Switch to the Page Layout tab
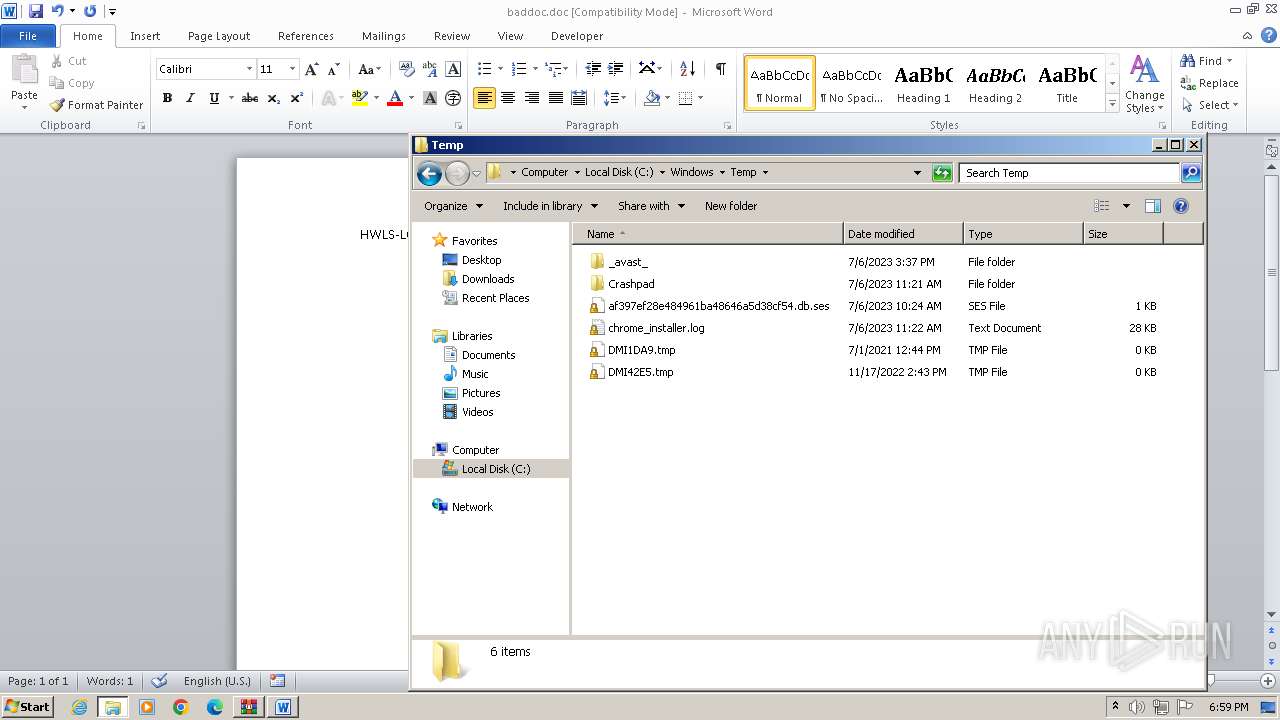1280x720 pixels. tap(219, 36)
